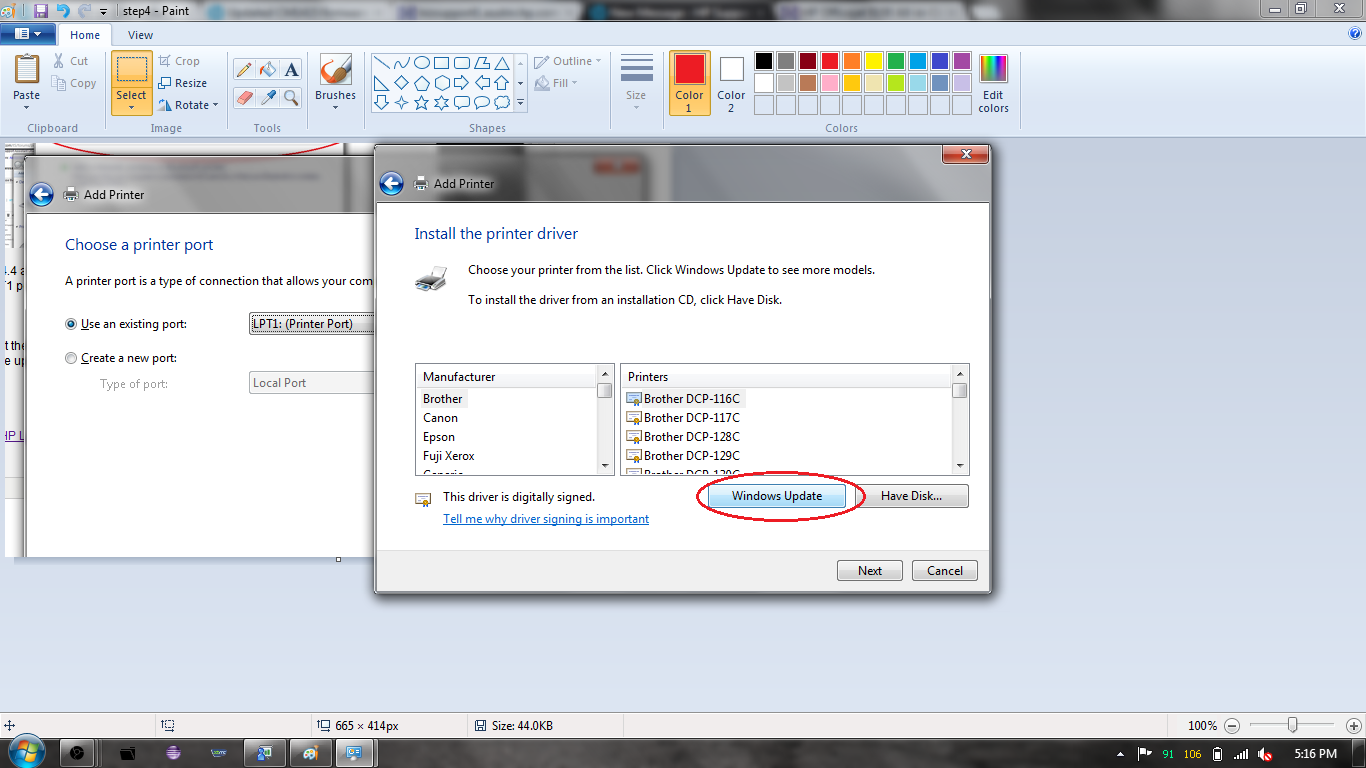Viewport: 1366px width, 768px height.
Task: Choose the Cloud callout shape
Action: pos(501,102)
